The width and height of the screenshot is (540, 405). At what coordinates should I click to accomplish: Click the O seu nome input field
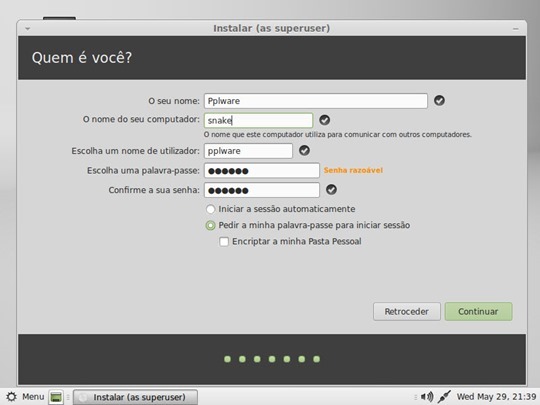pos(316,101)
